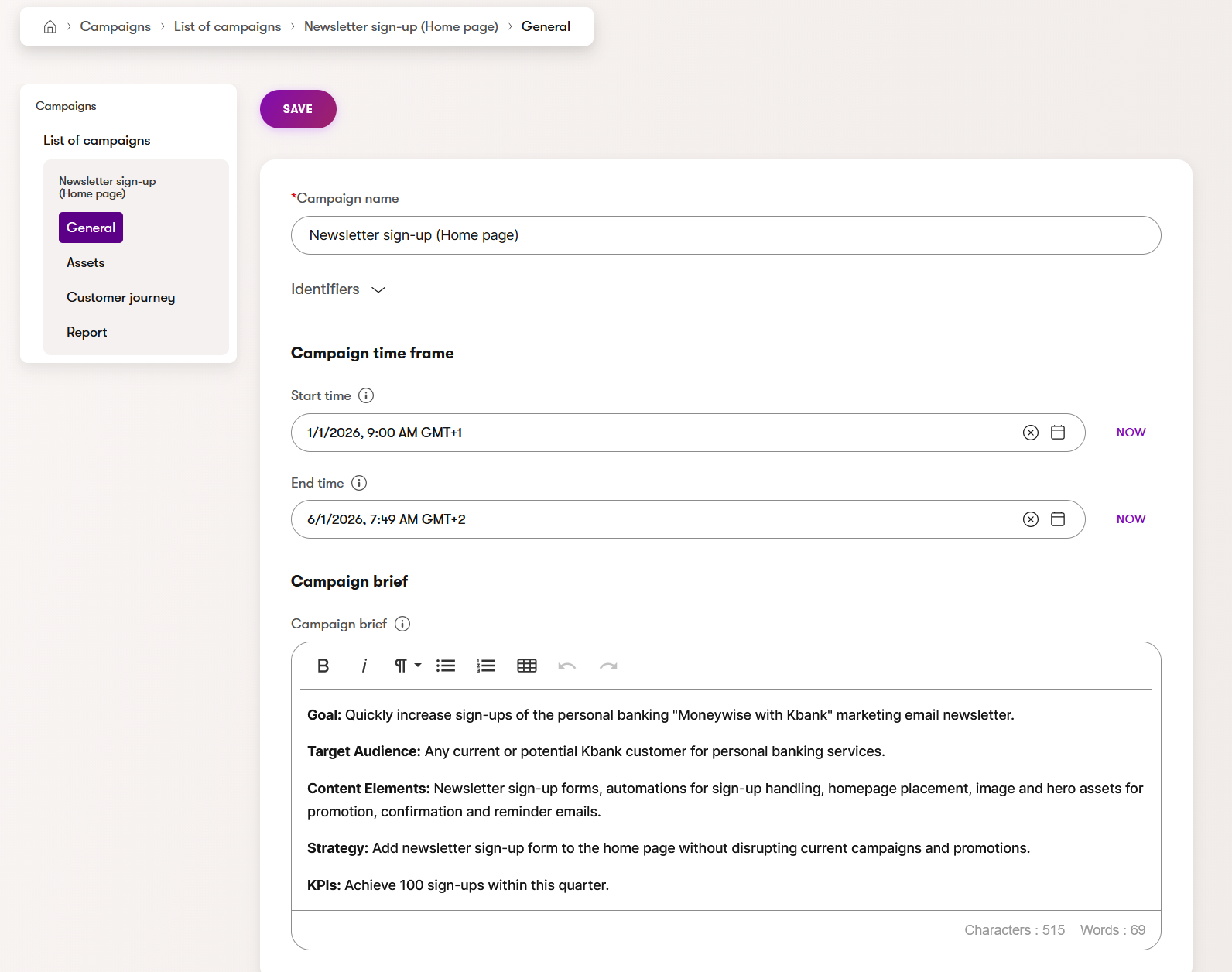Click the End time date field
Viewport: 1232px width, 972px height.
click(688, 519)
